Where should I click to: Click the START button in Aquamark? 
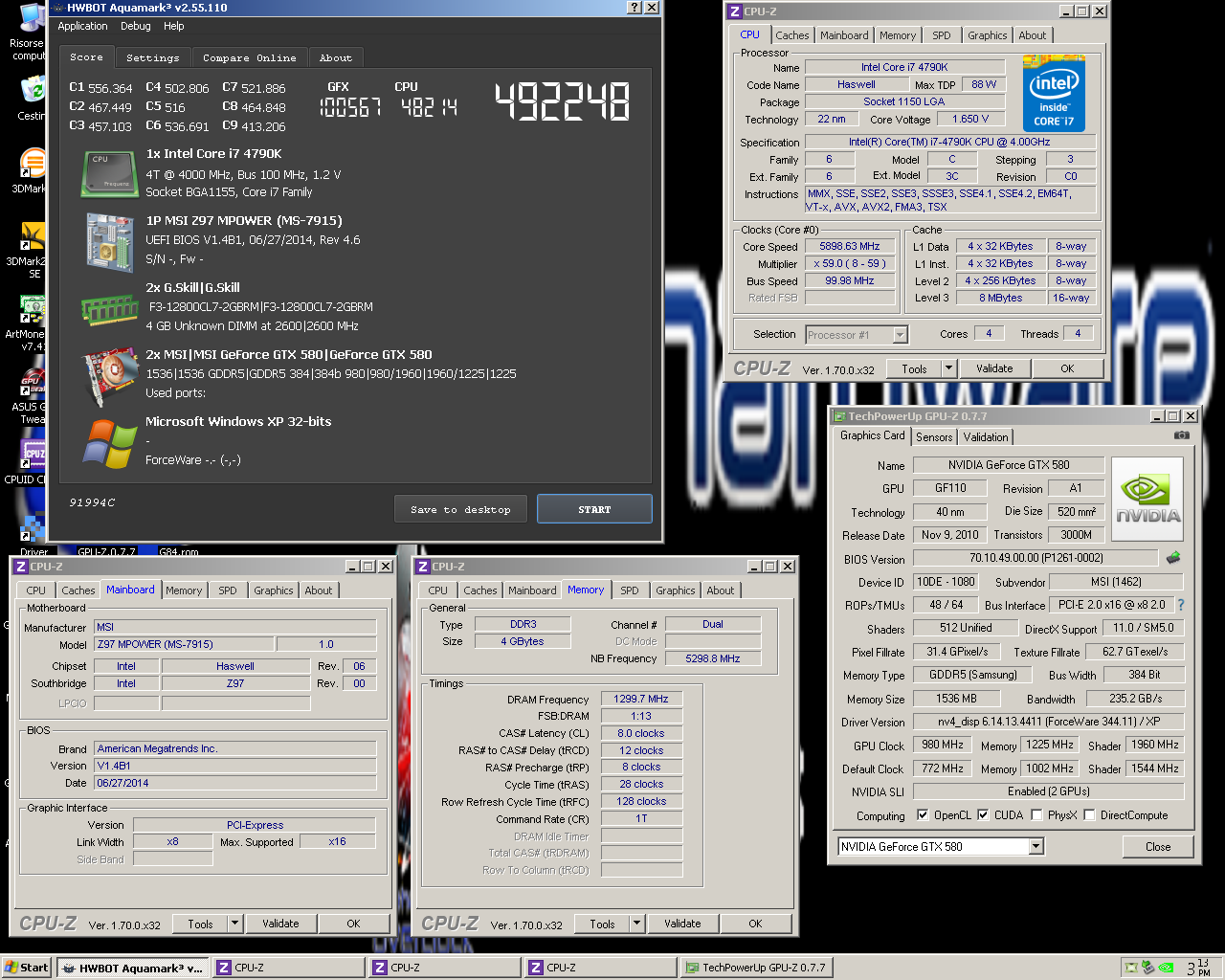click(x=594, y=509)
